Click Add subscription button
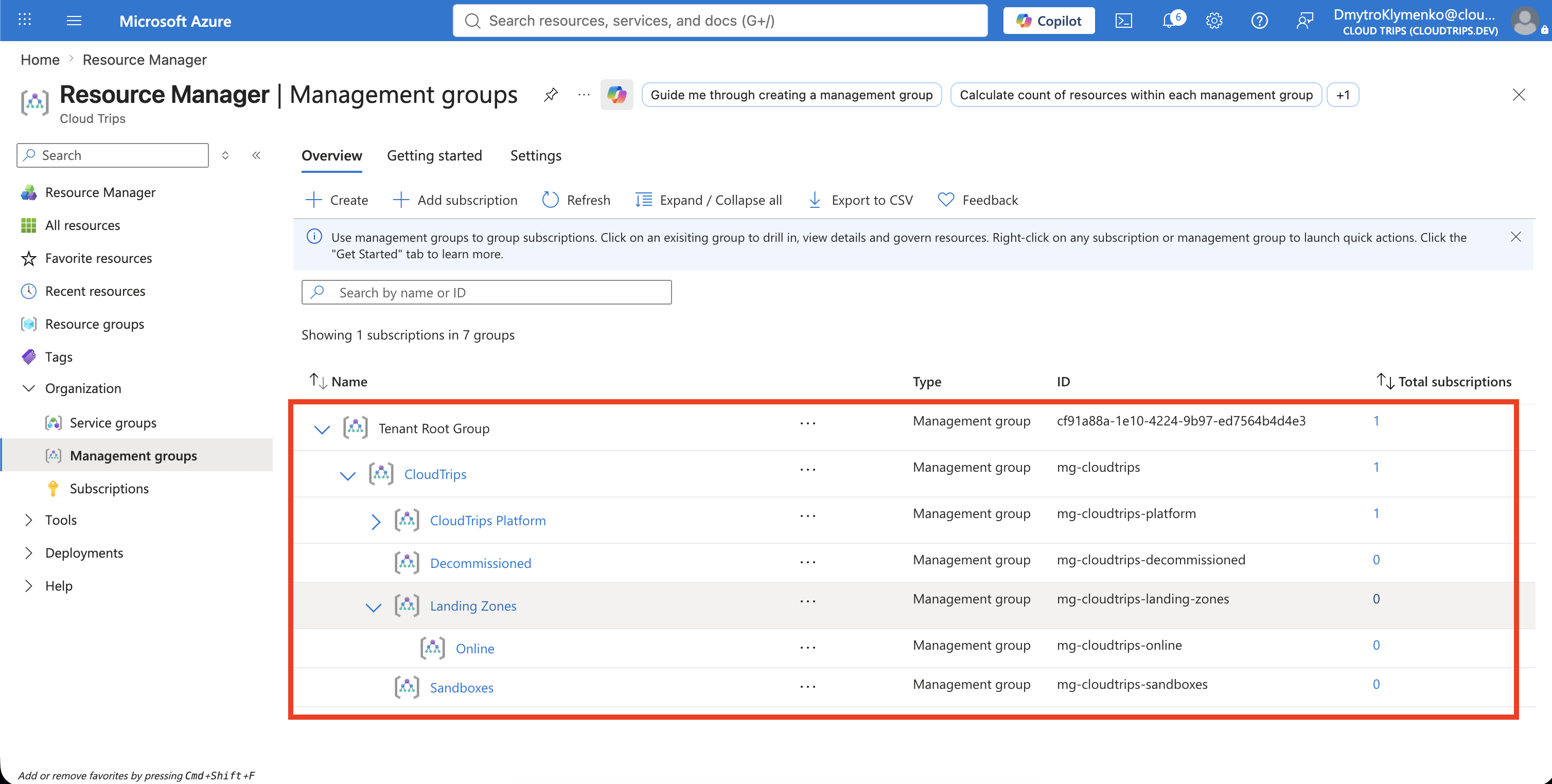1552x784 pixels. coord(455,200)
